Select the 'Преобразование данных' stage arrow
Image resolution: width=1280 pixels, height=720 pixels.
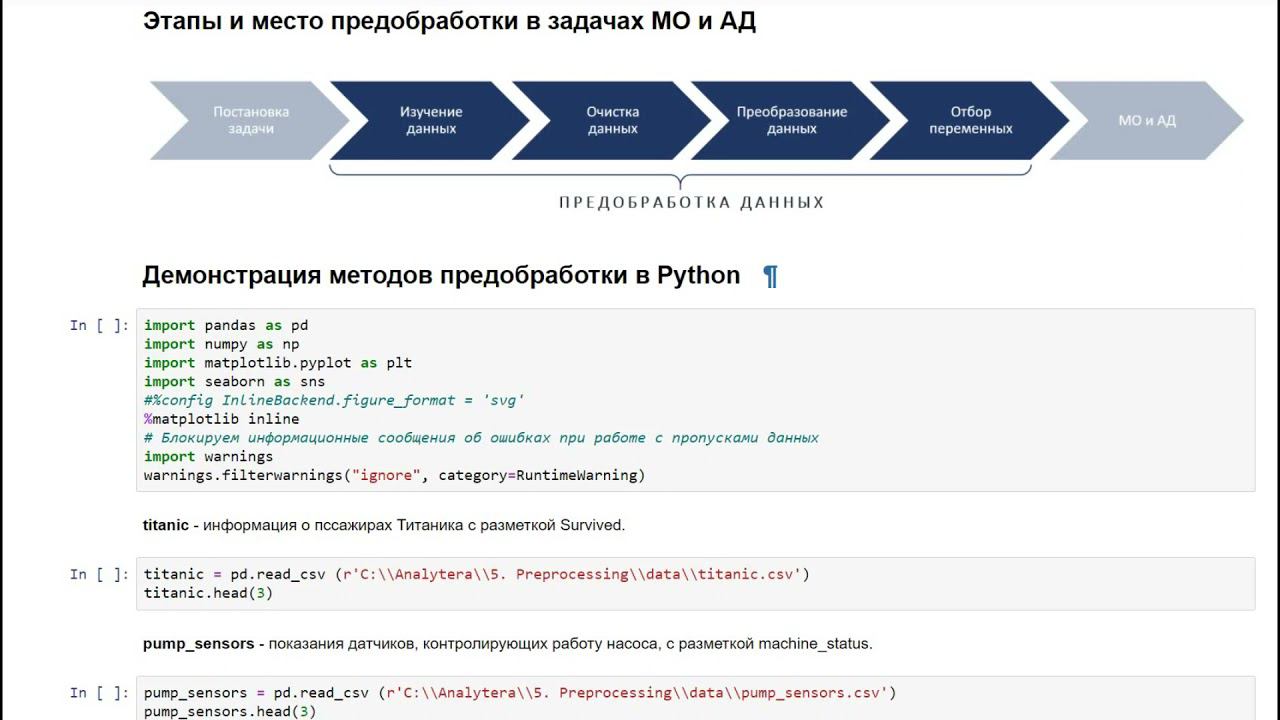(x=791, y=120)
